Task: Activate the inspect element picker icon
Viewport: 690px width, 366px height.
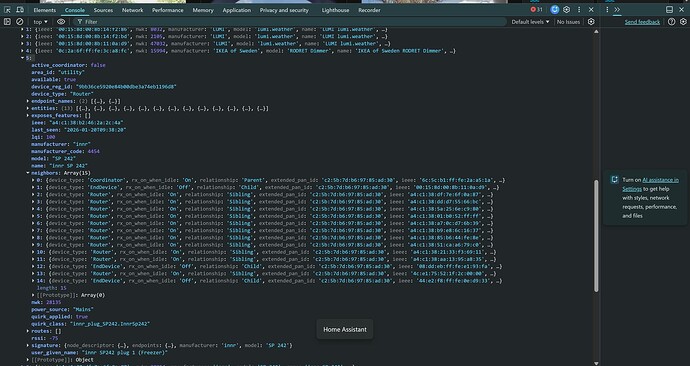Action: click(x=7, y=10)
